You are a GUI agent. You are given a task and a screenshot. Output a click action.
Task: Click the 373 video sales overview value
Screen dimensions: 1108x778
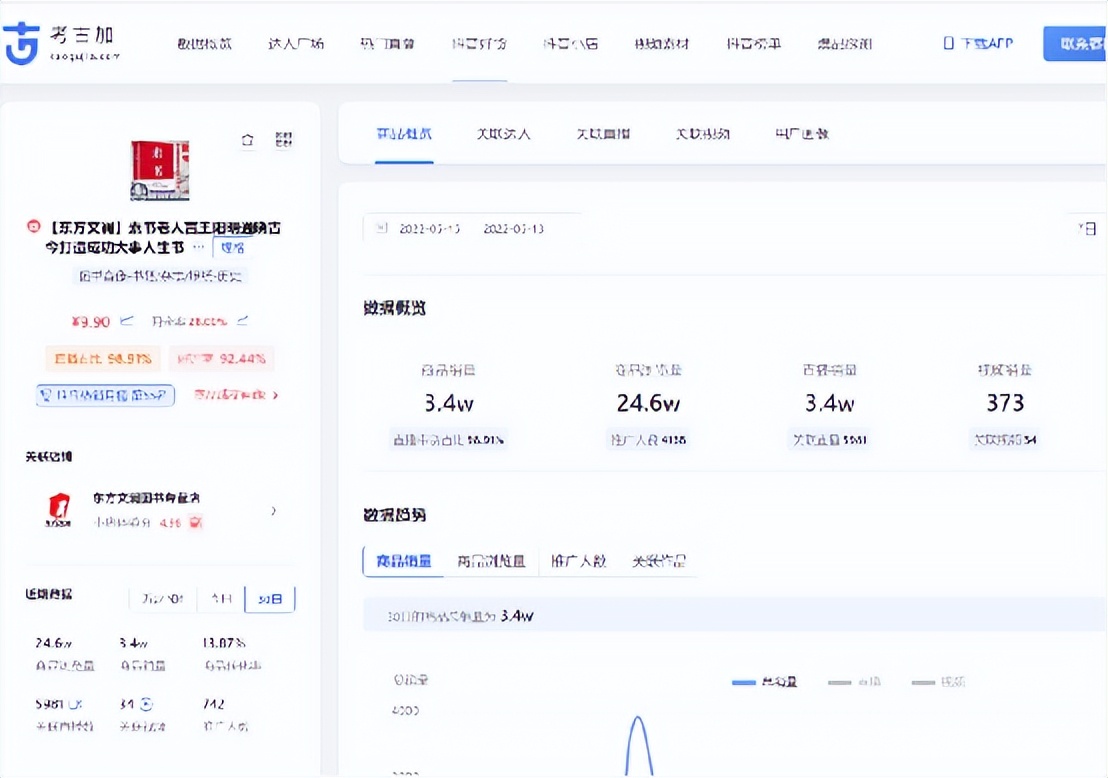coord(1005,403)
